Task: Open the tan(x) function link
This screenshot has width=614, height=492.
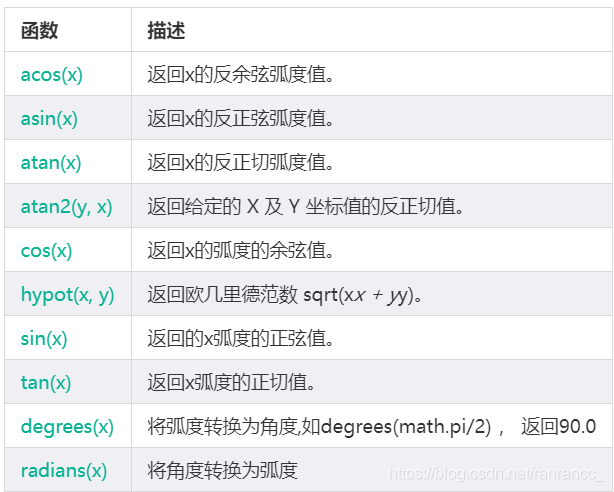Action: pyautogui.click(x=46, y=382)
